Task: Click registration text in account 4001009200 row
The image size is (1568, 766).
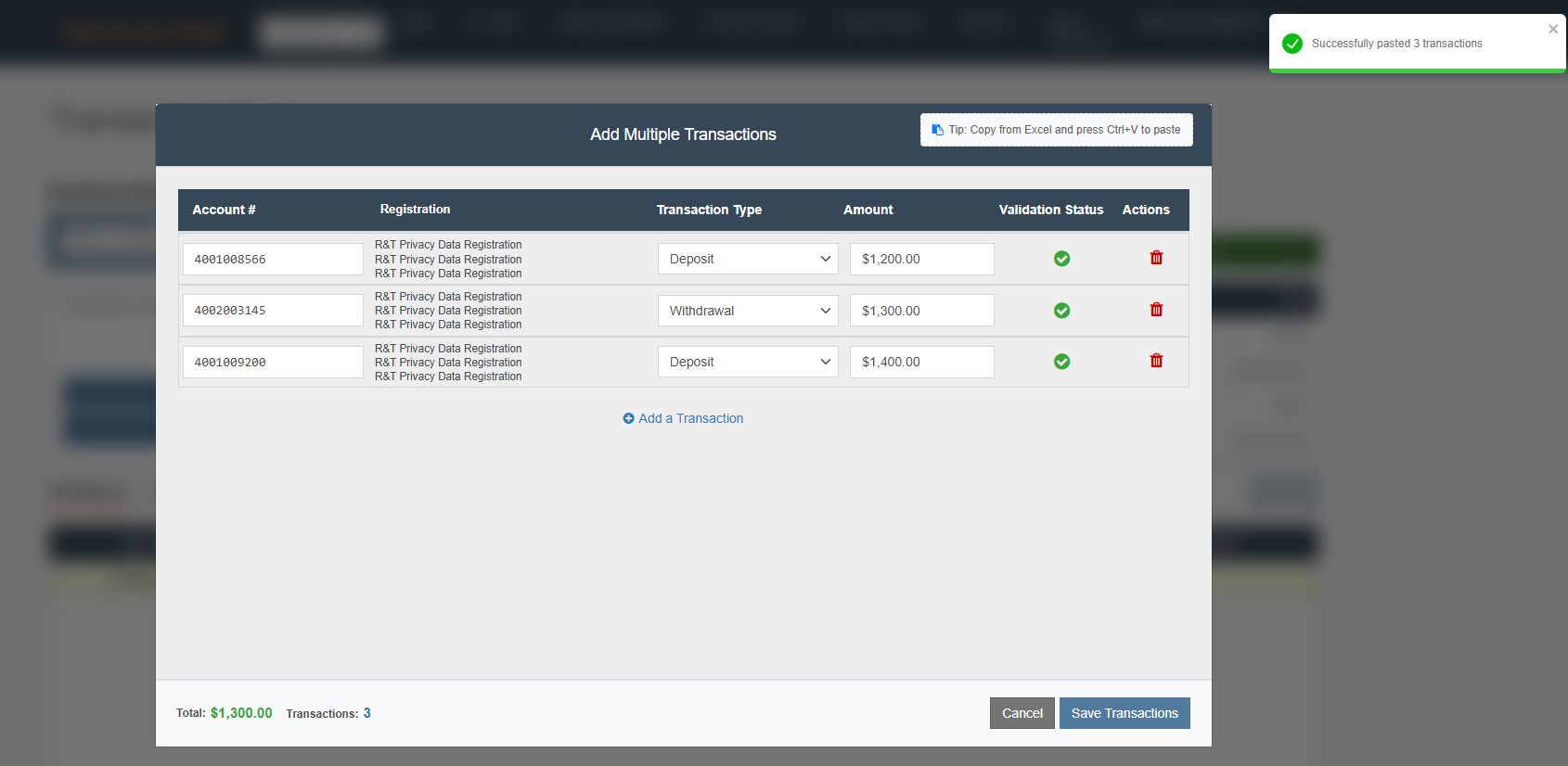Action: 448,362
